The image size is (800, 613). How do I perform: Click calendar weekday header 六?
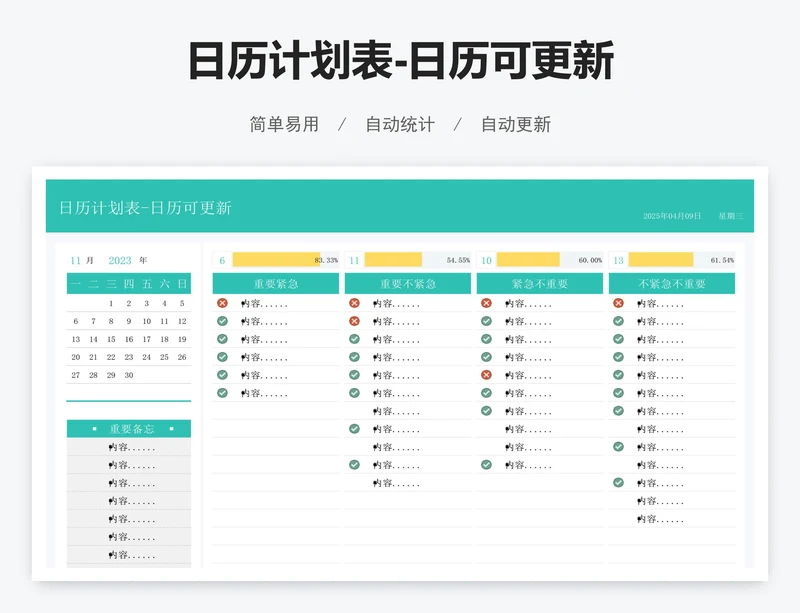[164, 284]
